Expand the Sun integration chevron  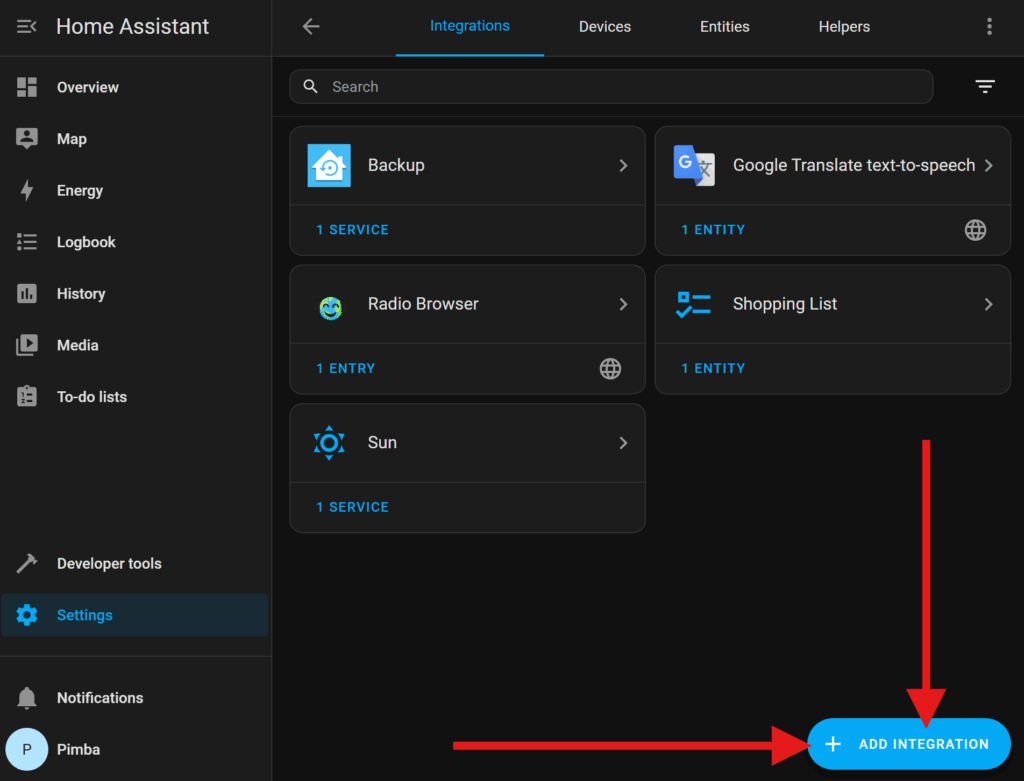[x=623, y=443]
